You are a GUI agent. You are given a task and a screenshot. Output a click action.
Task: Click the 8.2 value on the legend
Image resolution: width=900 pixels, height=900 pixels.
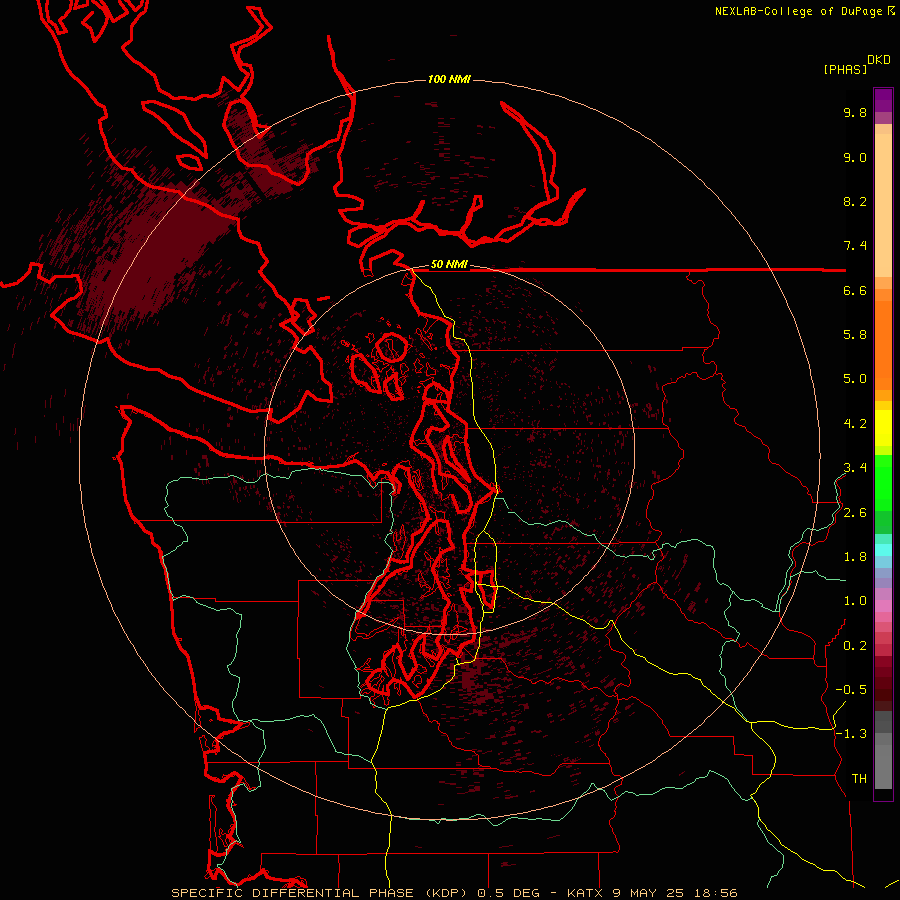[855, 201]
